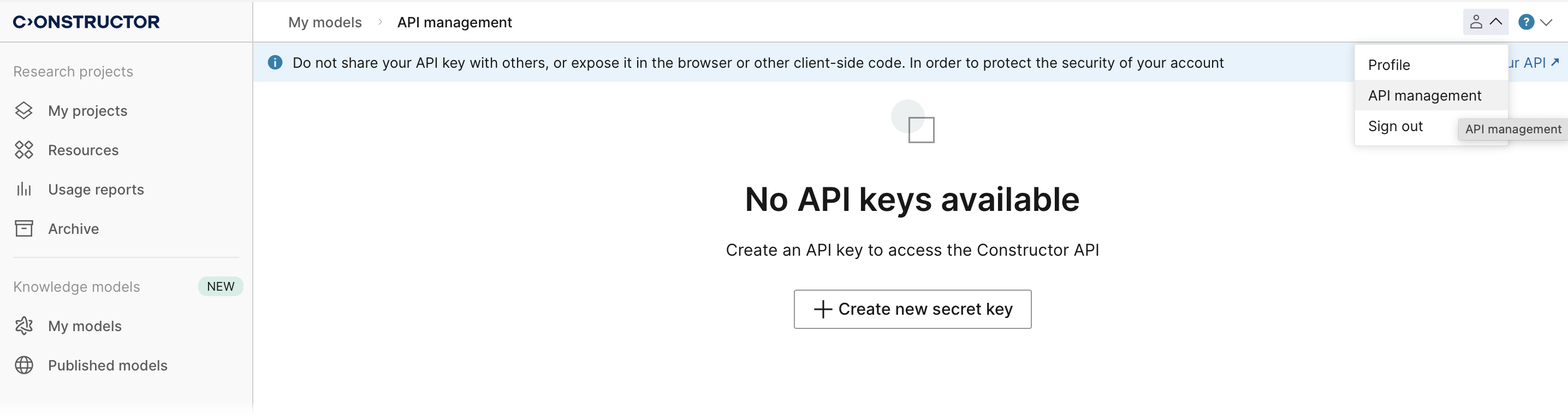This screenshot has height=418, width=1568.
Task: Sign out from the user menu
Action: 1395,126
